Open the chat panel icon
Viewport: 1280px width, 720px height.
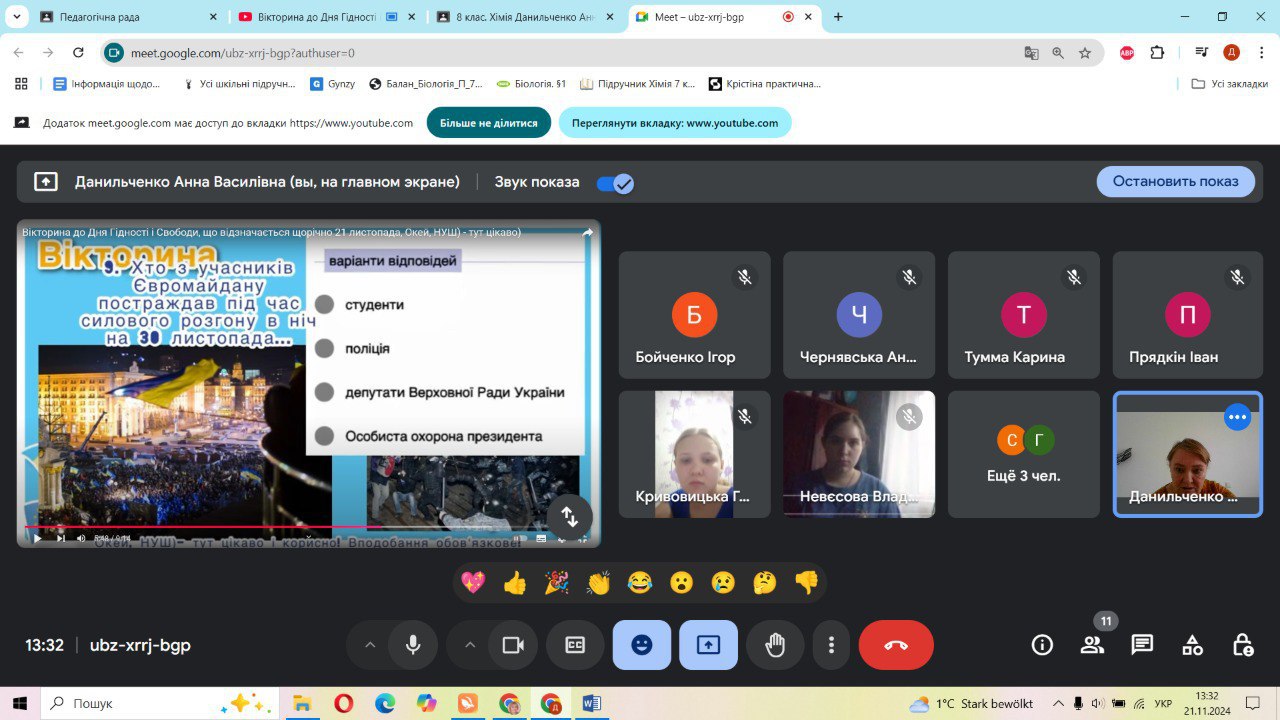point(1142,645)
